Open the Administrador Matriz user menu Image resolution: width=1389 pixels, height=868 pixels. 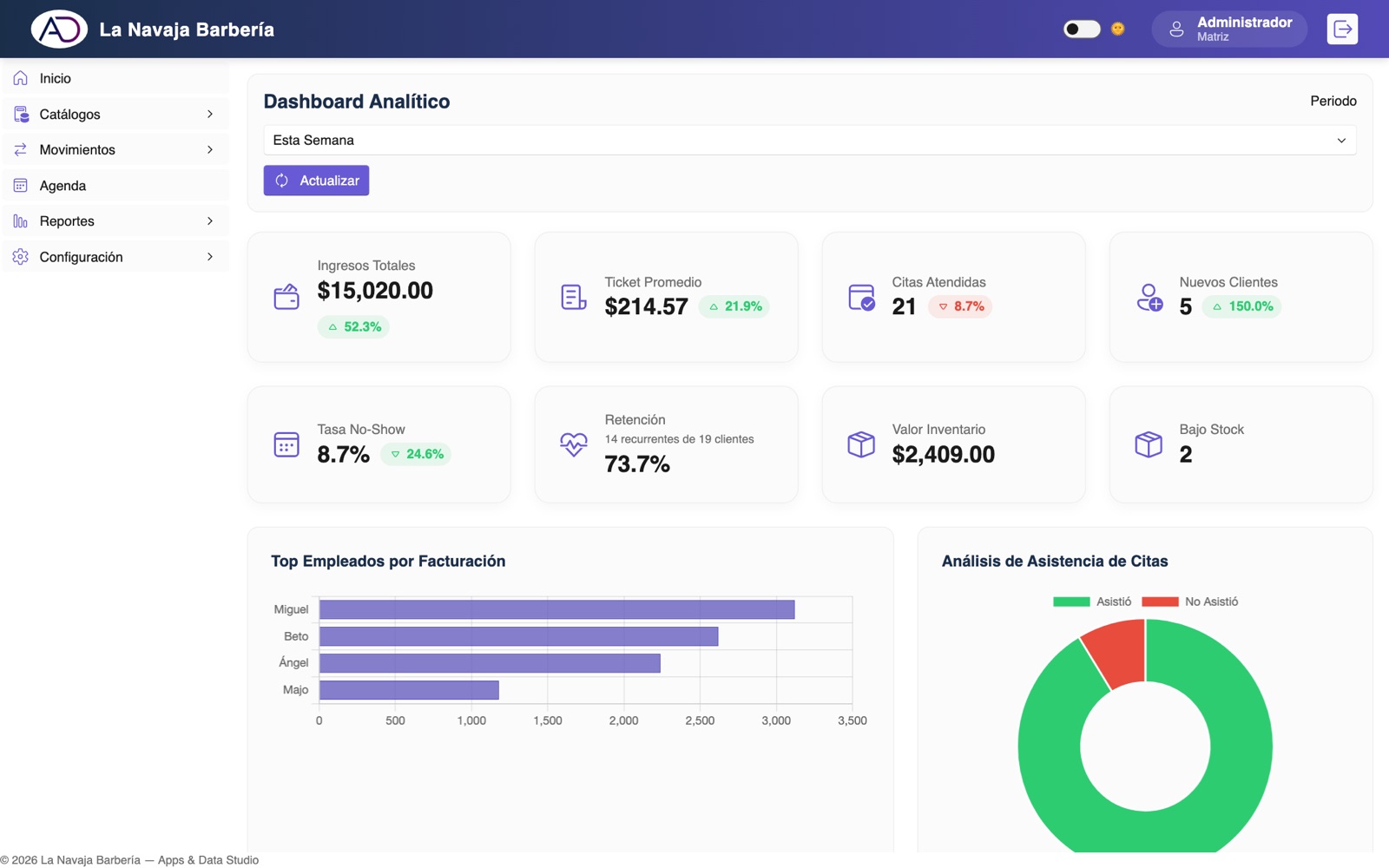point(1229,29)
